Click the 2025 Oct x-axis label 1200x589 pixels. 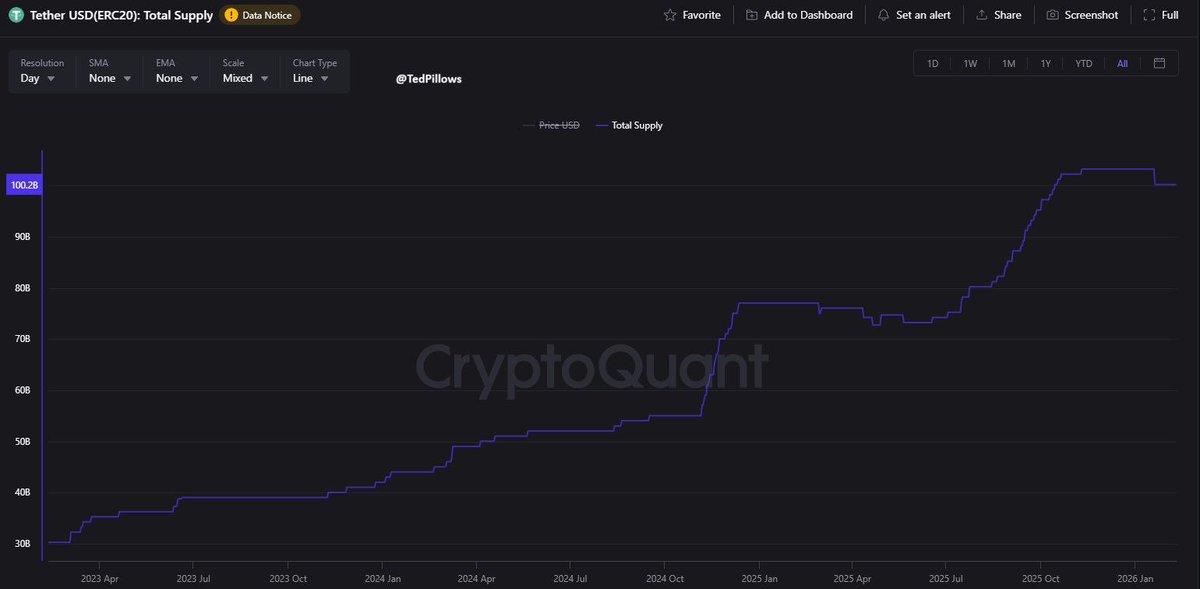tap(1041, 578)
